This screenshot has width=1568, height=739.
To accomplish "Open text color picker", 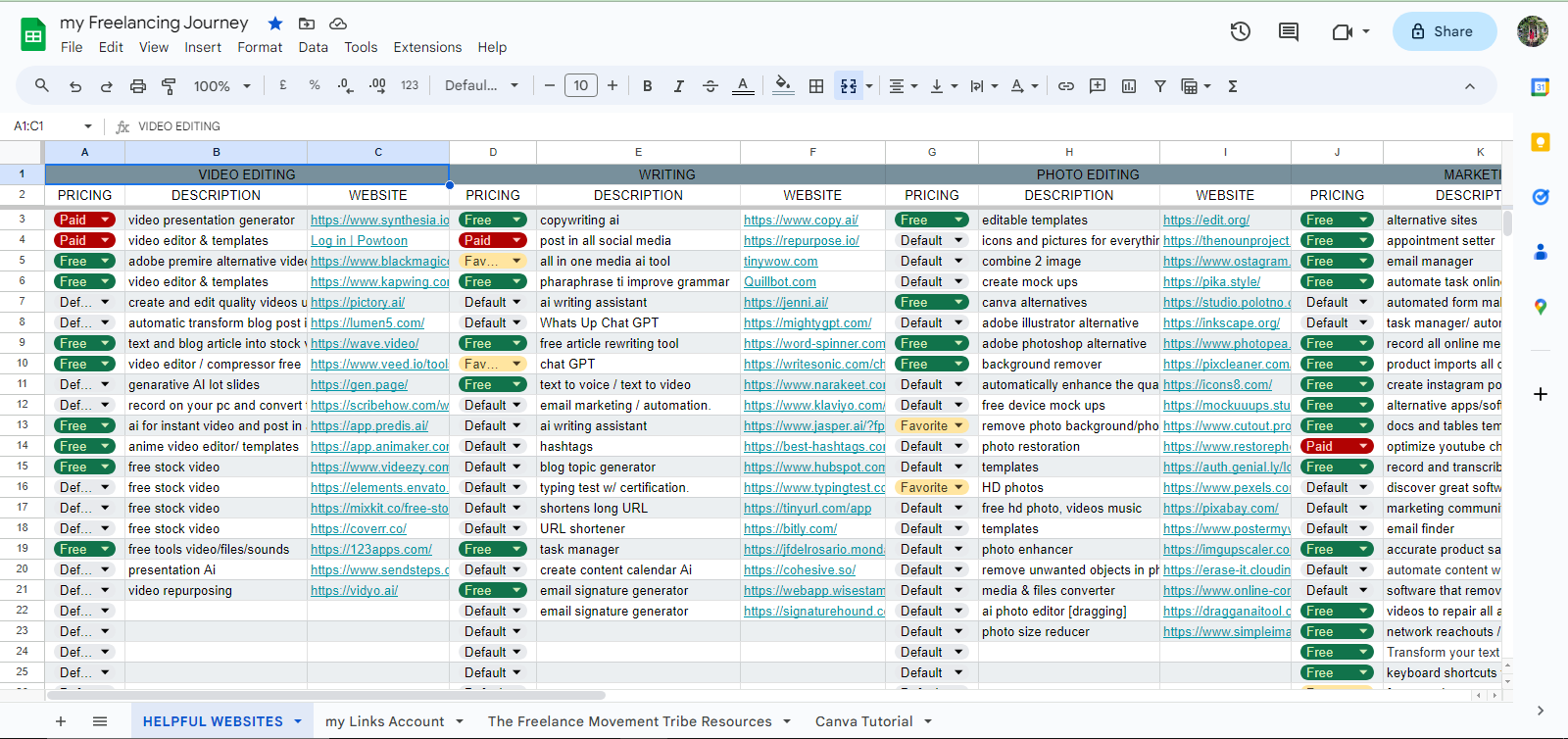I will tap(743, 86).
